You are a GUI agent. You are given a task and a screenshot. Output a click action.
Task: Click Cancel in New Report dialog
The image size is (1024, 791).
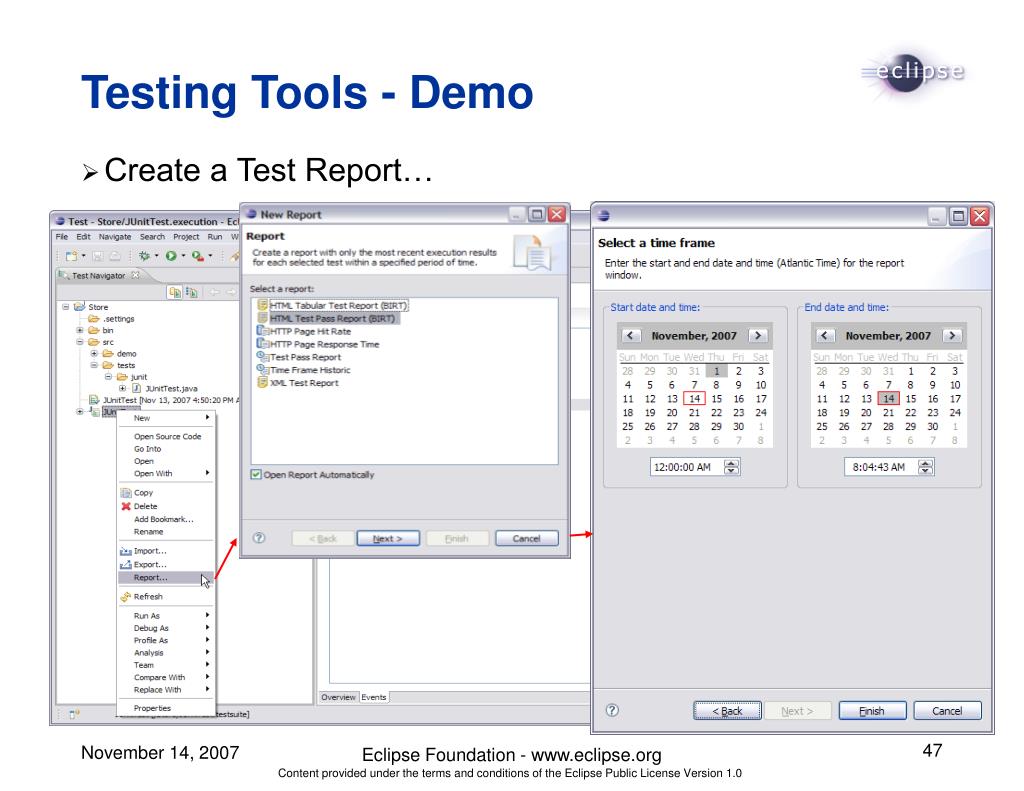pyautogui.click(x=526, y=538)
